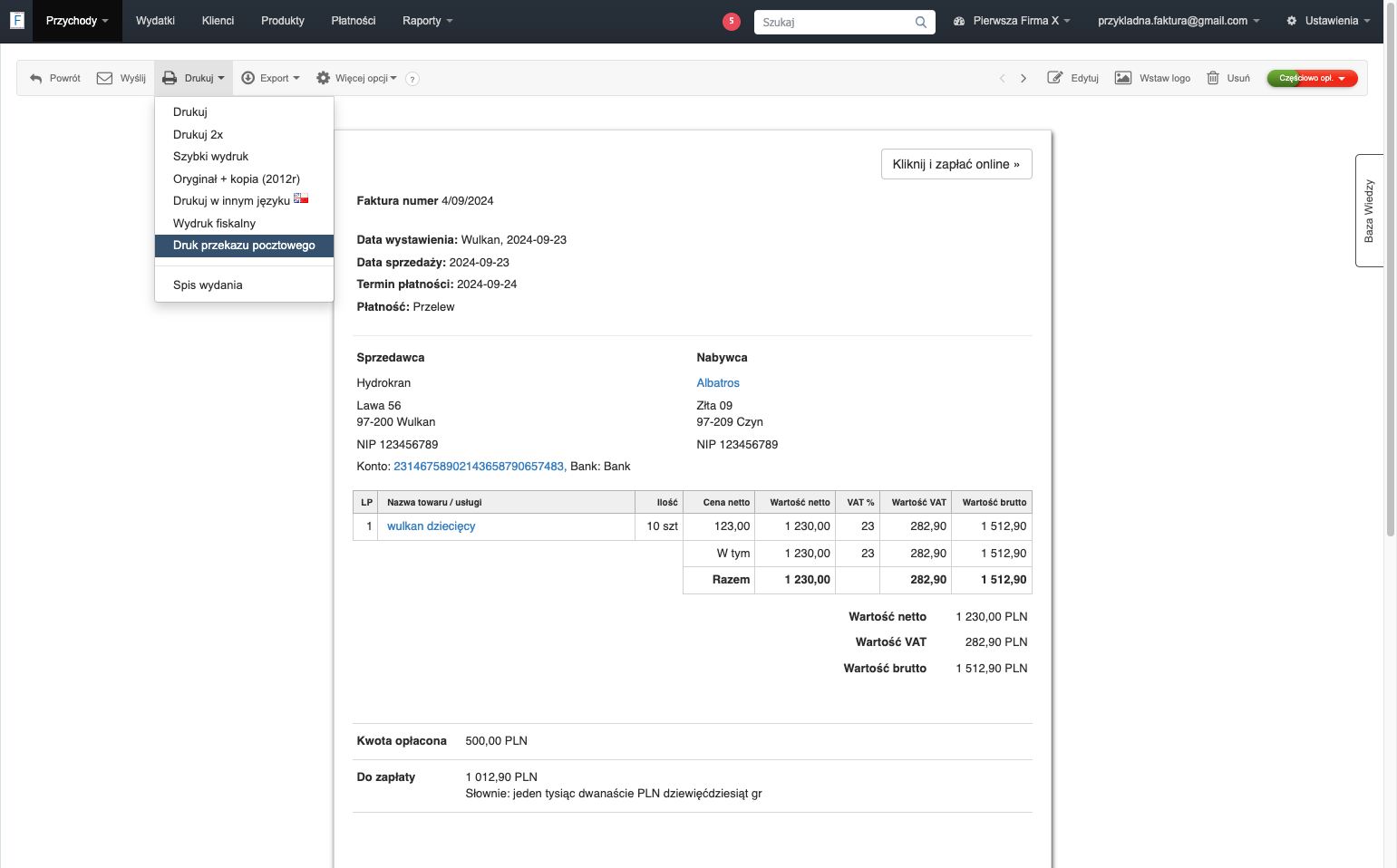Select Oryginał + kopia (2012r)
Screen dimensions: 1397x868
coord(244,179)
